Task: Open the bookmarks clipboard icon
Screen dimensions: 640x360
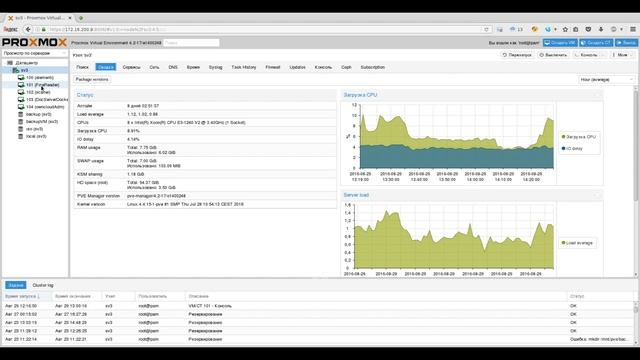Action: [x=576, y=29]
